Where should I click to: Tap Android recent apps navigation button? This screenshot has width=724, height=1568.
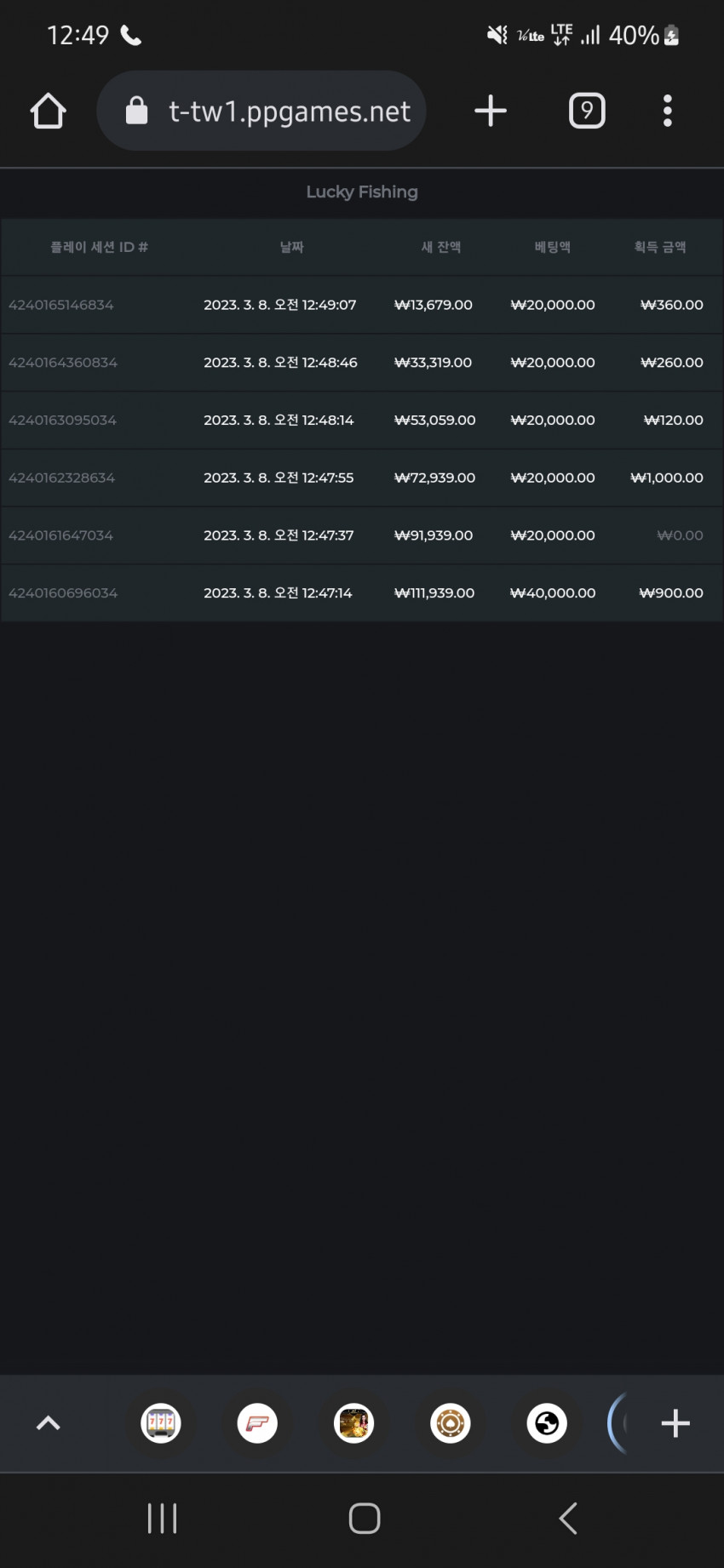(x=162, y=1519)
